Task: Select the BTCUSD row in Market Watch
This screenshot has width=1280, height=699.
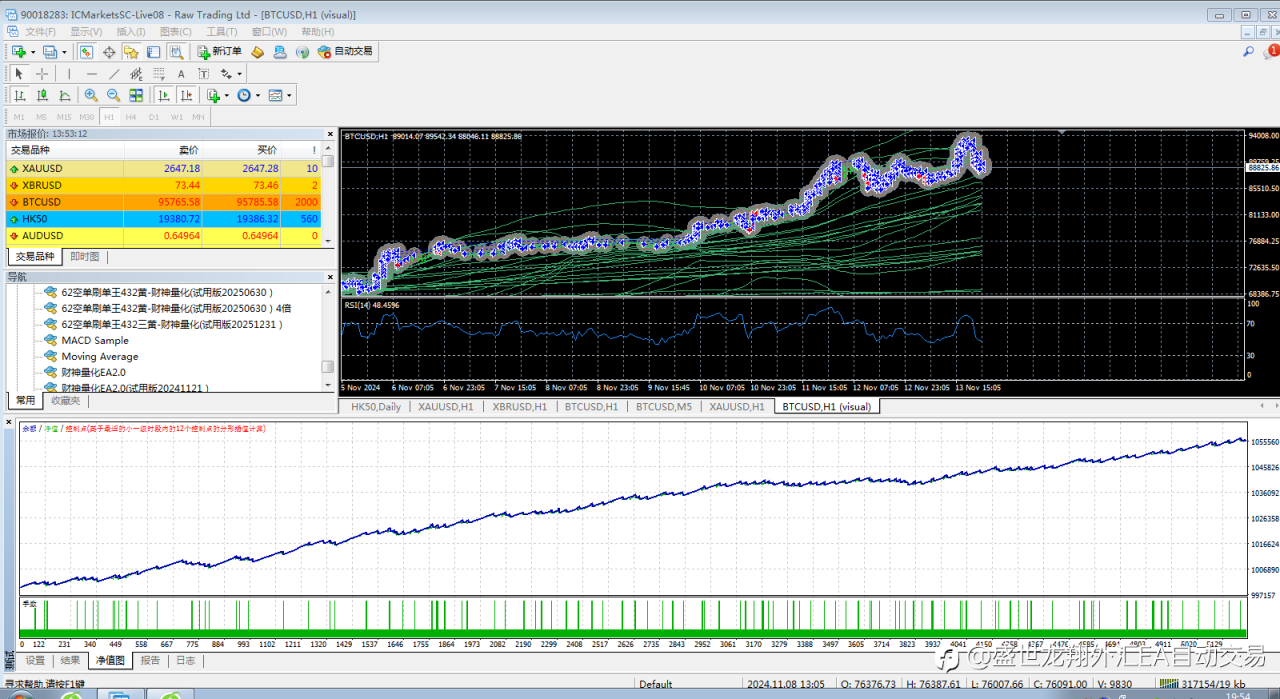Action: coord(42,202)
